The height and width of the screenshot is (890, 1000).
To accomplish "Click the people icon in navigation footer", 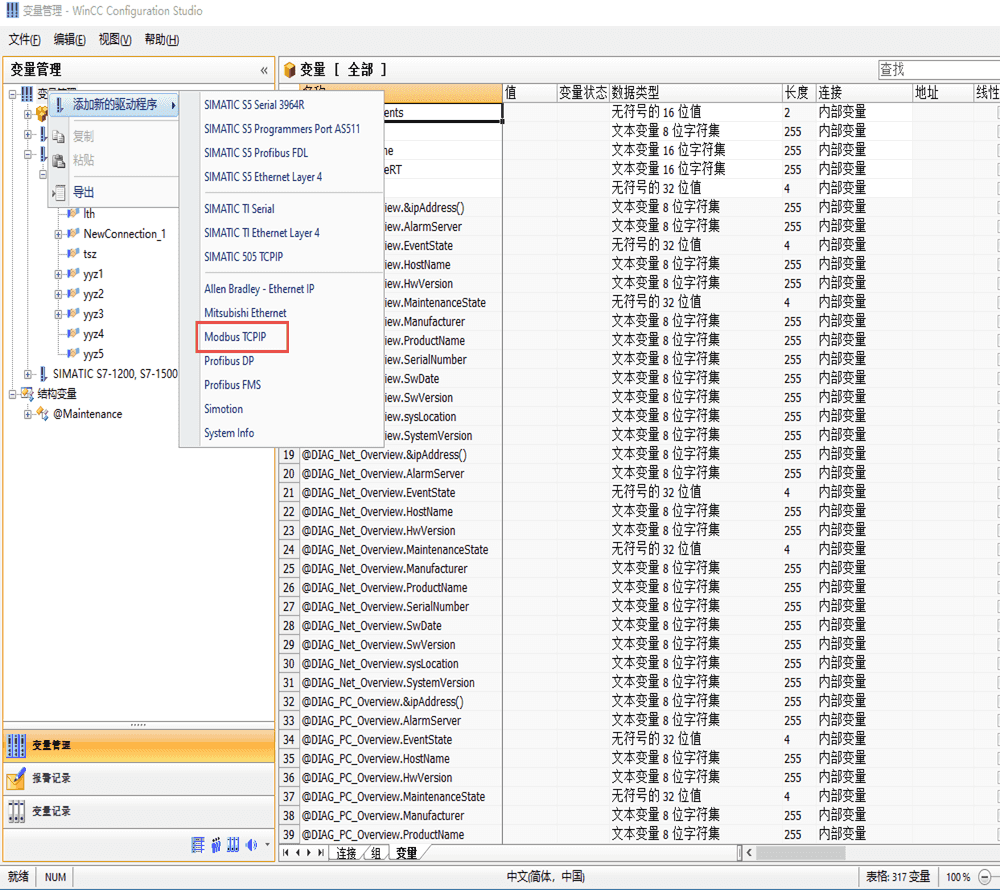I will (x=215, y=846).
